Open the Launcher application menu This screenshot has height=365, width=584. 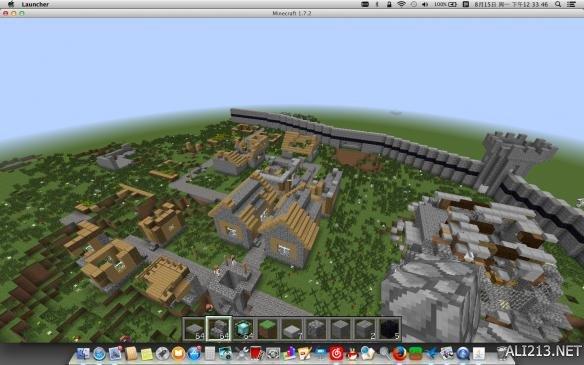pyautogui.click(x=35, y=4)
